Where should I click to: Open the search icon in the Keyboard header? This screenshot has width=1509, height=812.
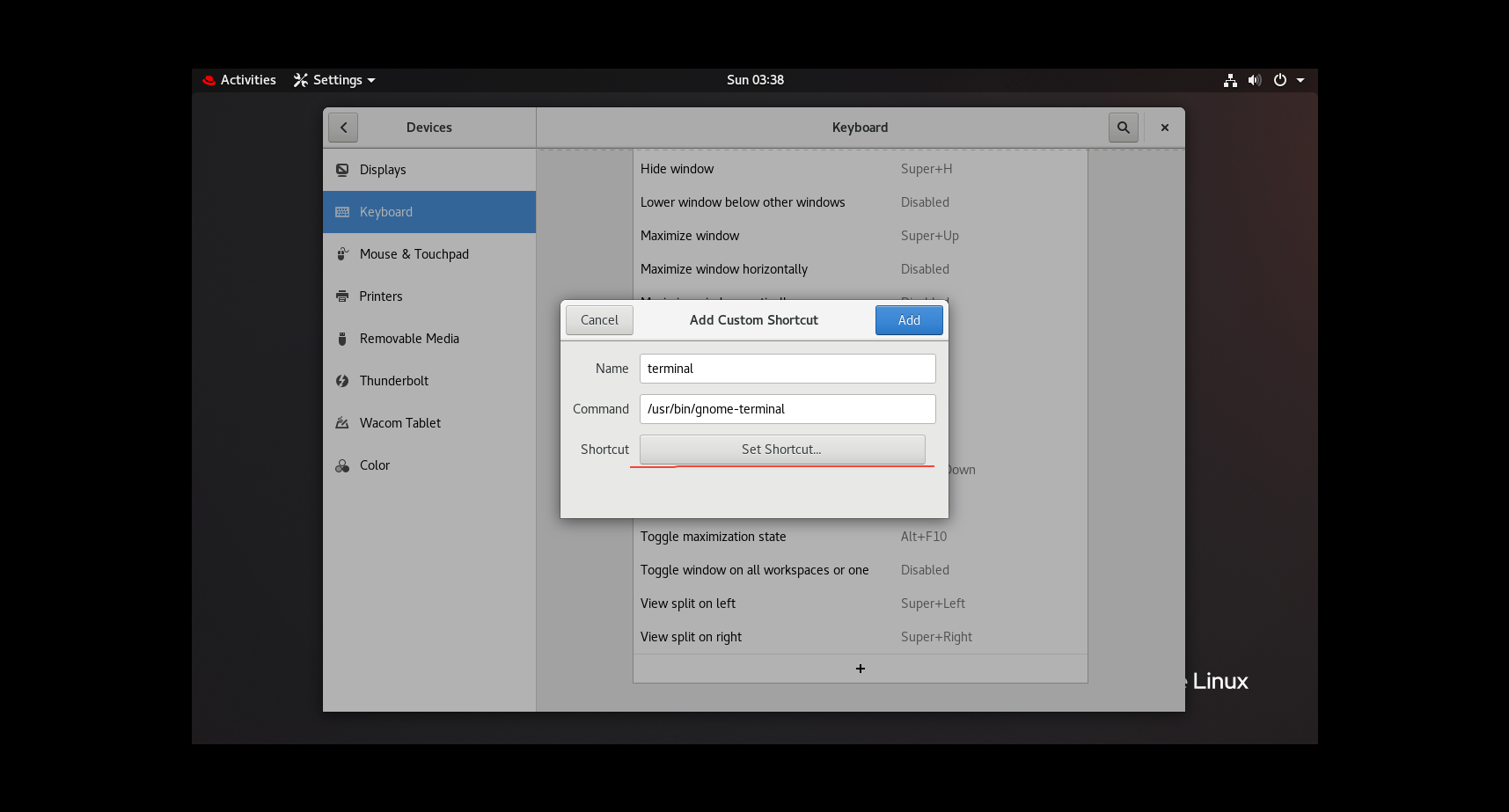[1123, 127]
